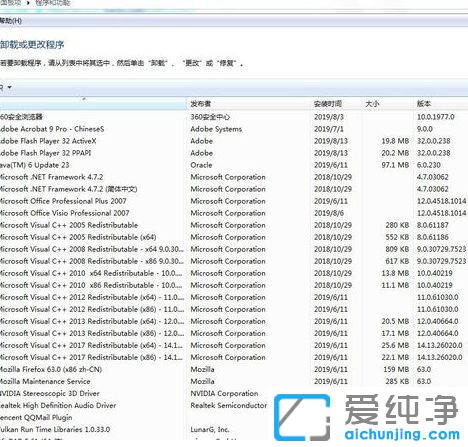Sort by 安装时间 column header
Screen dimensions: 468x447
328,104
